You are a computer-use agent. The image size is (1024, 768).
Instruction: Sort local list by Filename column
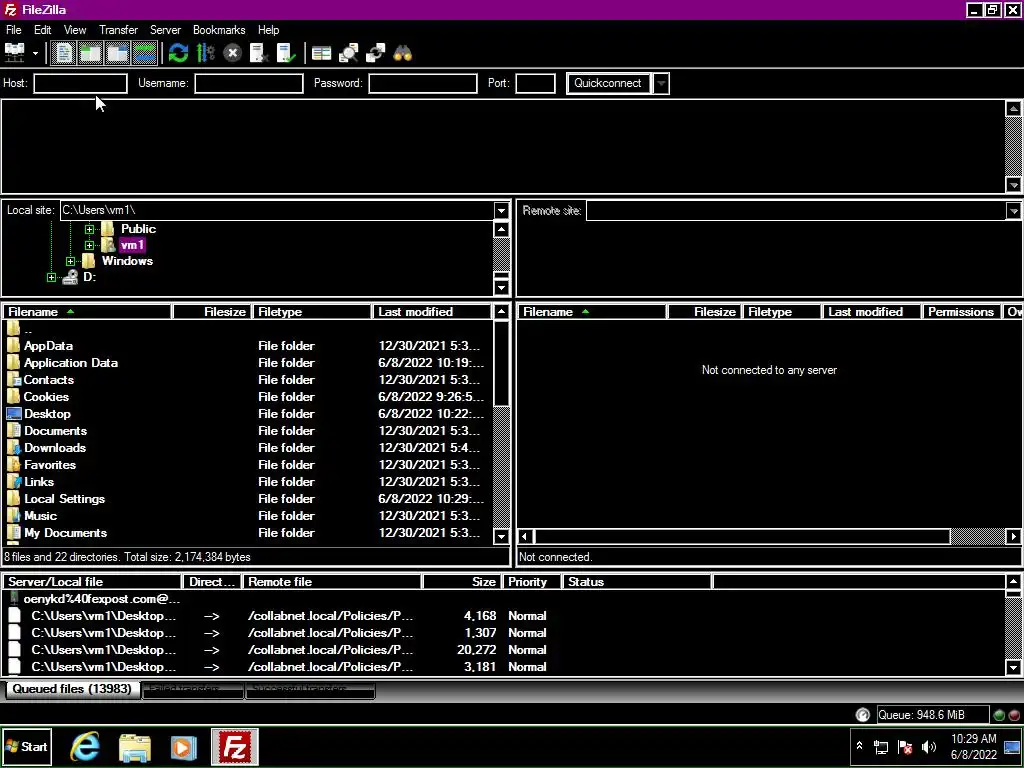click(87, 312)
